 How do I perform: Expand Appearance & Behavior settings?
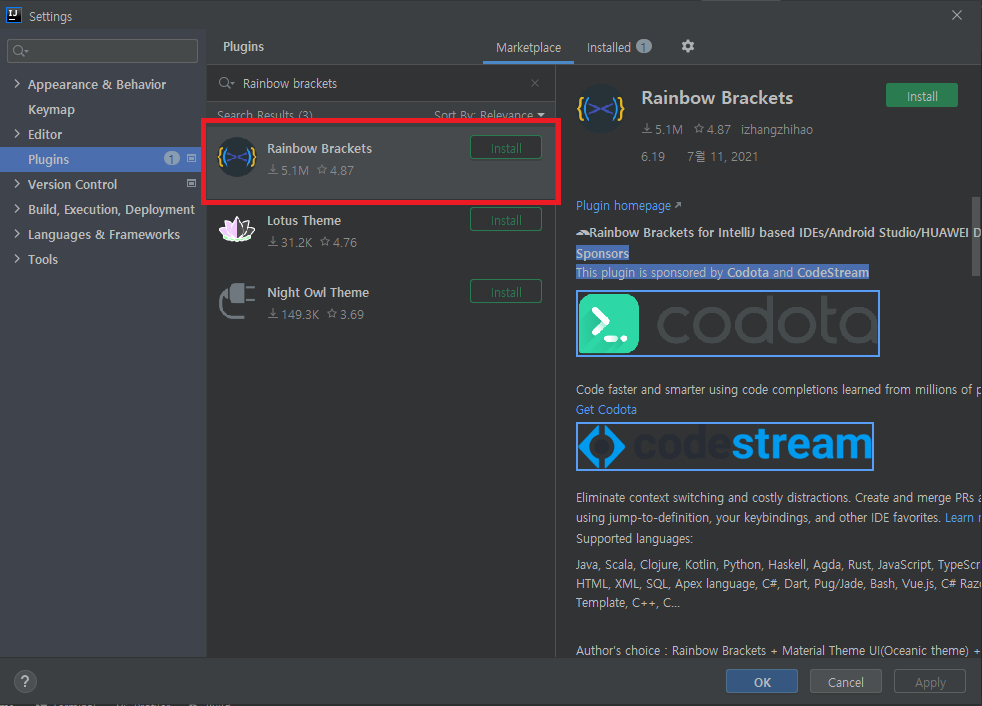coord(17,83)
